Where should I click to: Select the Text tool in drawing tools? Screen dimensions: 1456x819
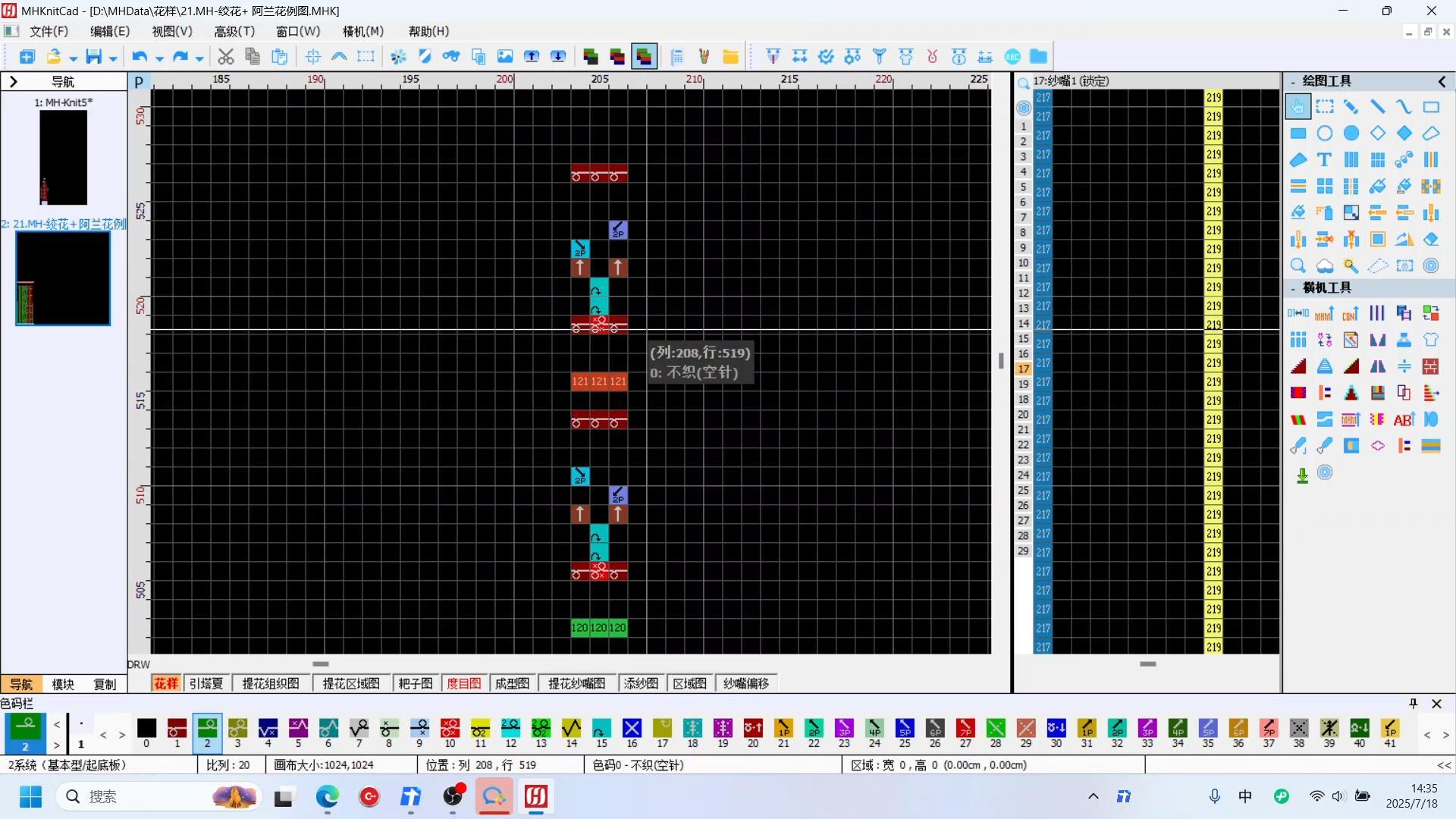tap(1324, 160)
